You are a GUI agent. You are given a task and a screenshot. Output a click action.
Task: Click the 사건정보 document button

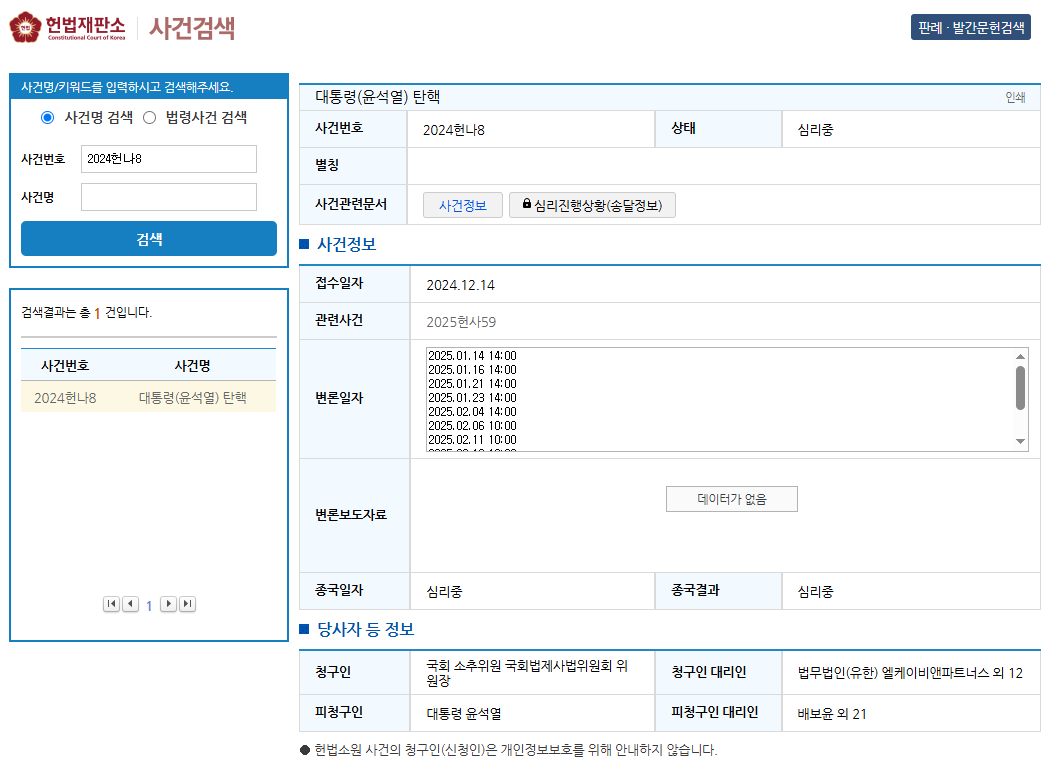click(x=462, y=205)
